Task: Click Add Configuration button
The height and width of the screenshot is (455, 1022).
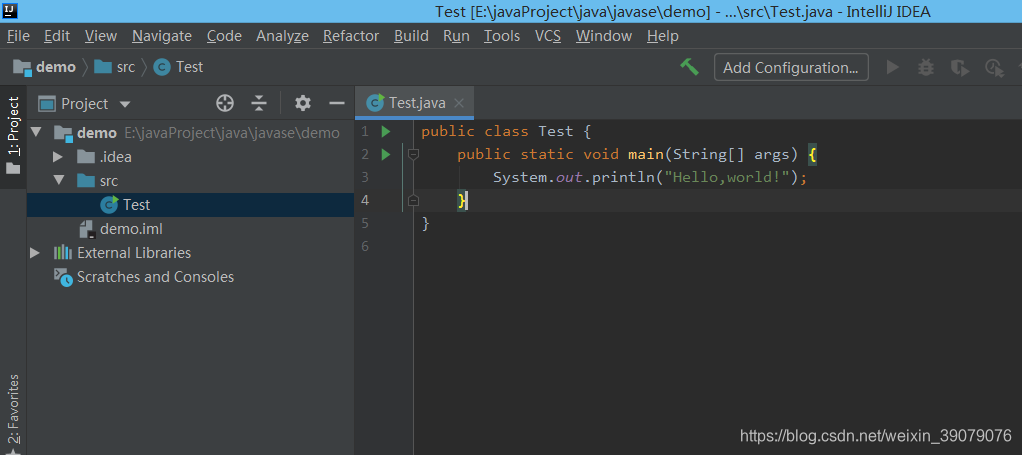Action: click(x=791, y=67)
